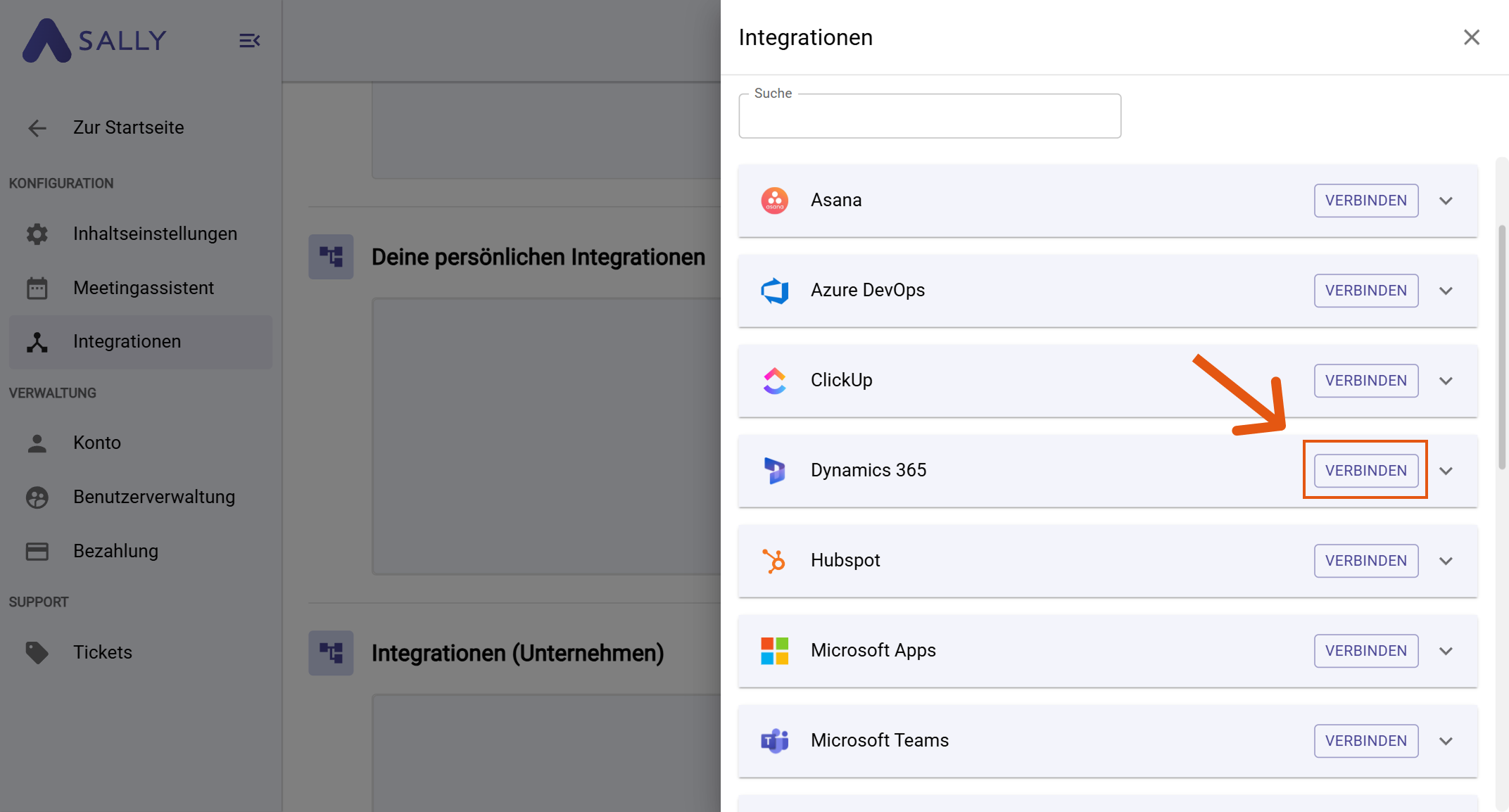
Task: Click the Sally logo
Action: [94, 40]
